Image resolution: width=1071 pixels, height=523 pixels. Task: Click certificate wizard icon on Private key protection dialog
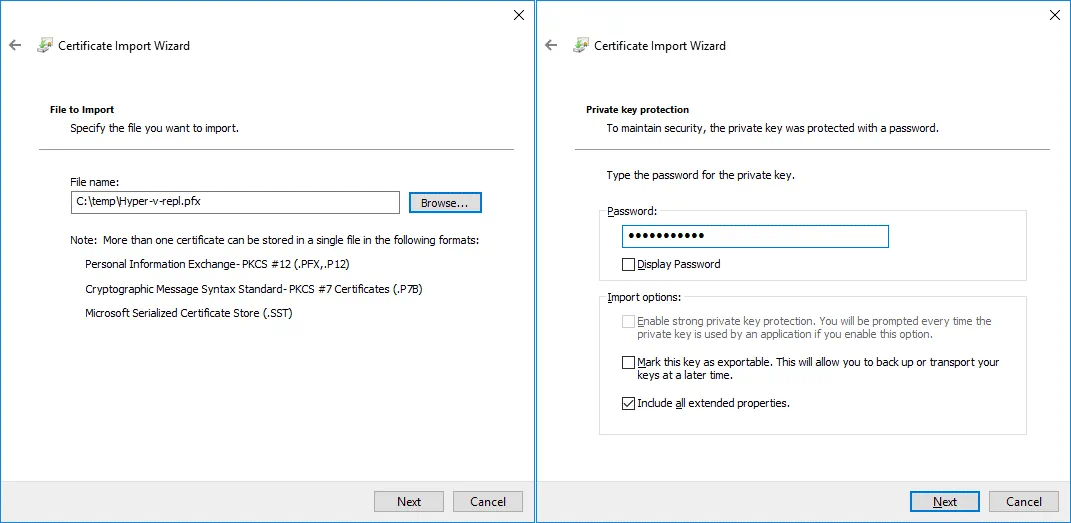[x=580, y=45]
